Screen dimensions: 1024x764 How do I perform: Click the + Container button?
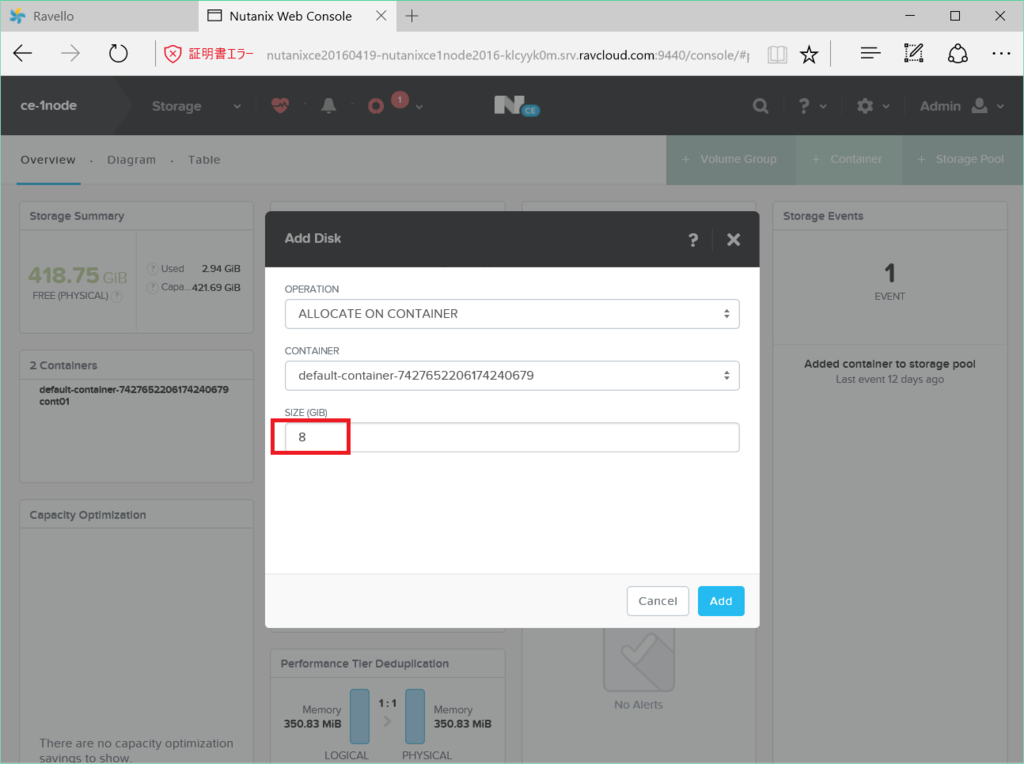click(x=848, y=159)
